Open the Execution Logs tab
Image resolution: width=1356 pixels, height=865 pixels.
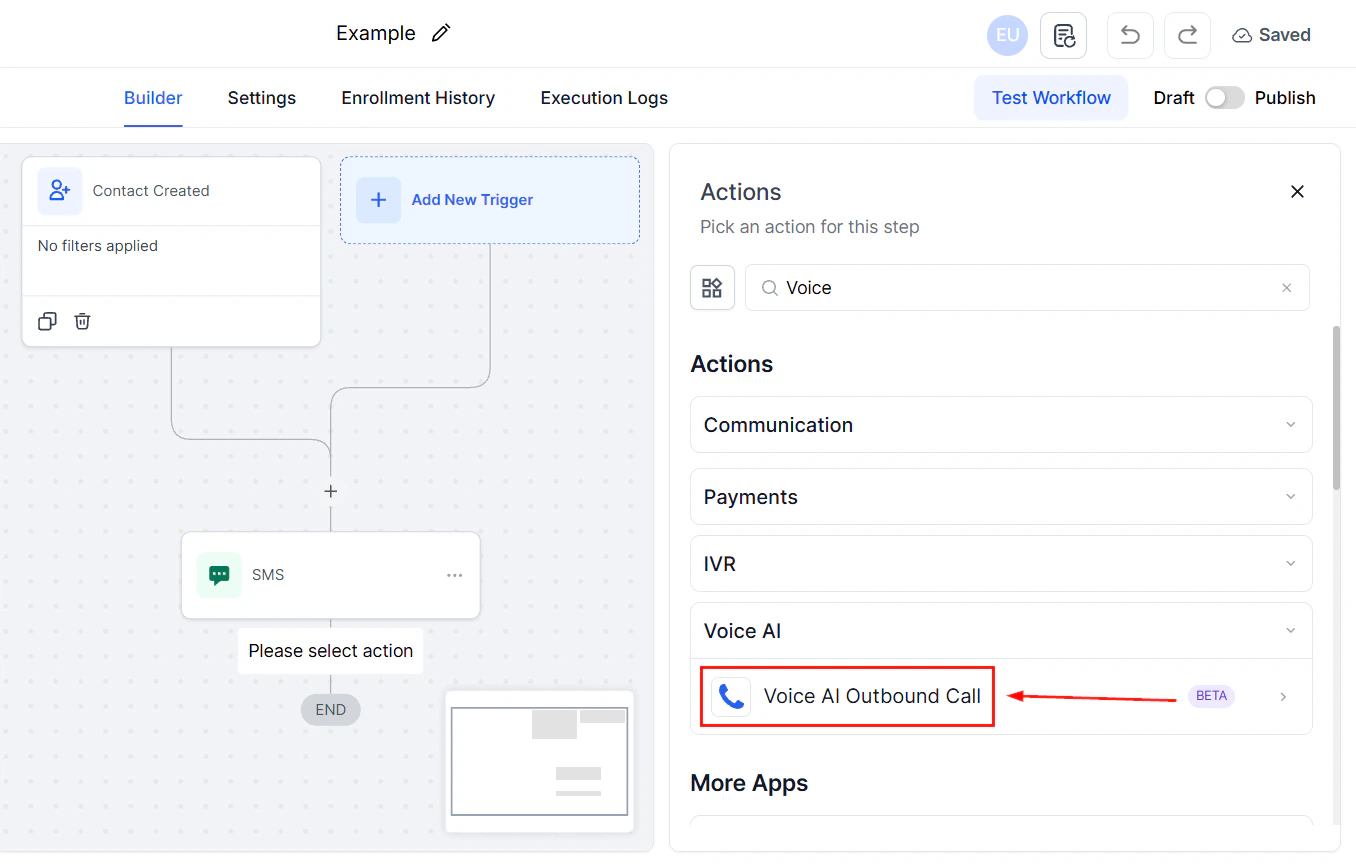604,97
